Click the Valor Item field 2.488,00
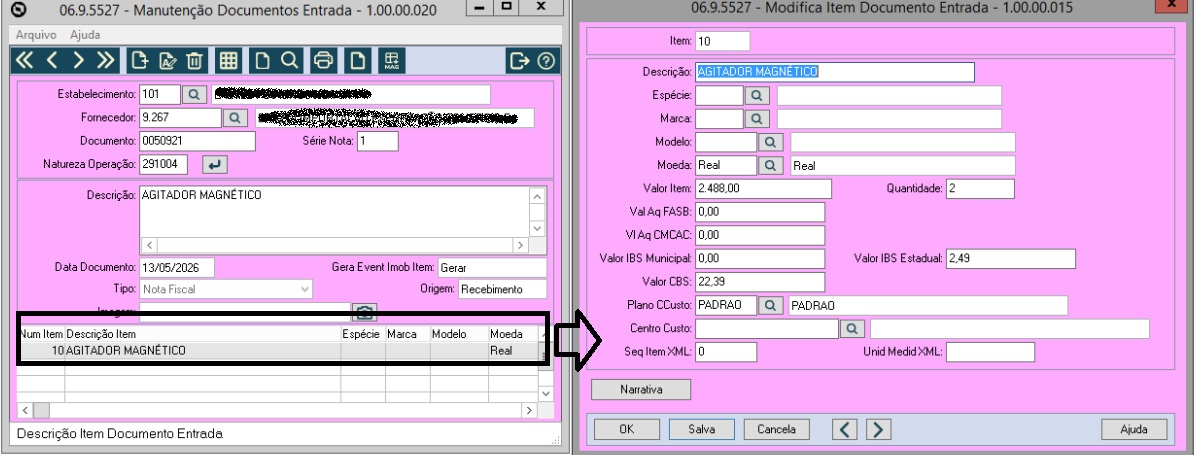 764,188
